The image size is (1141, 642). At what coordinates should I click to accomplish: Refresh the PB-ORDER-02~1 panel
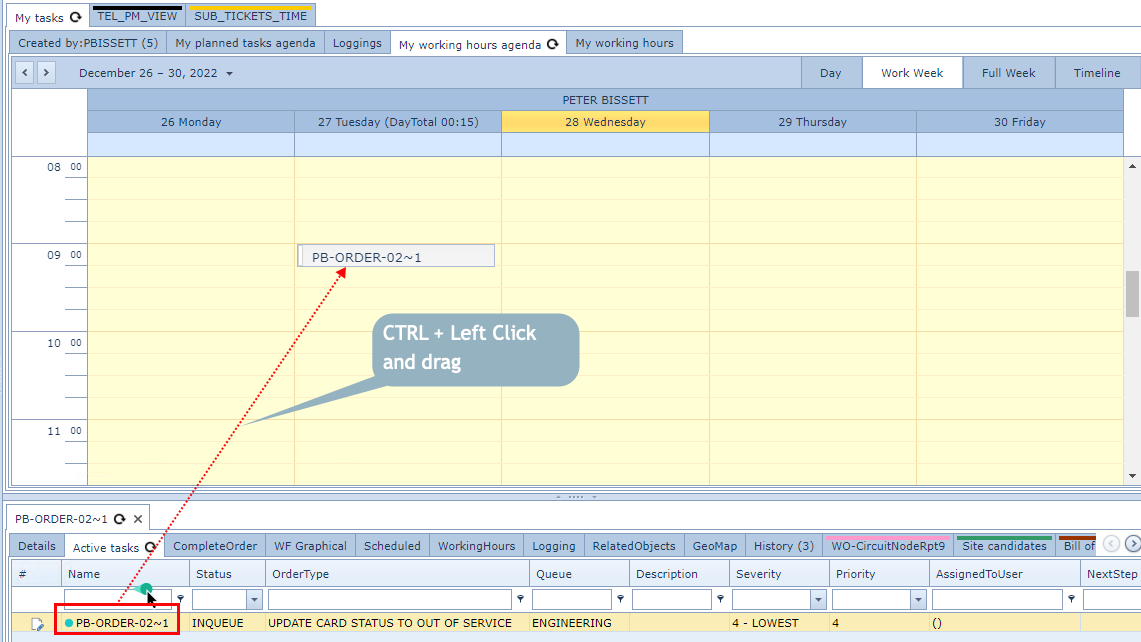[x=120, y=519]
